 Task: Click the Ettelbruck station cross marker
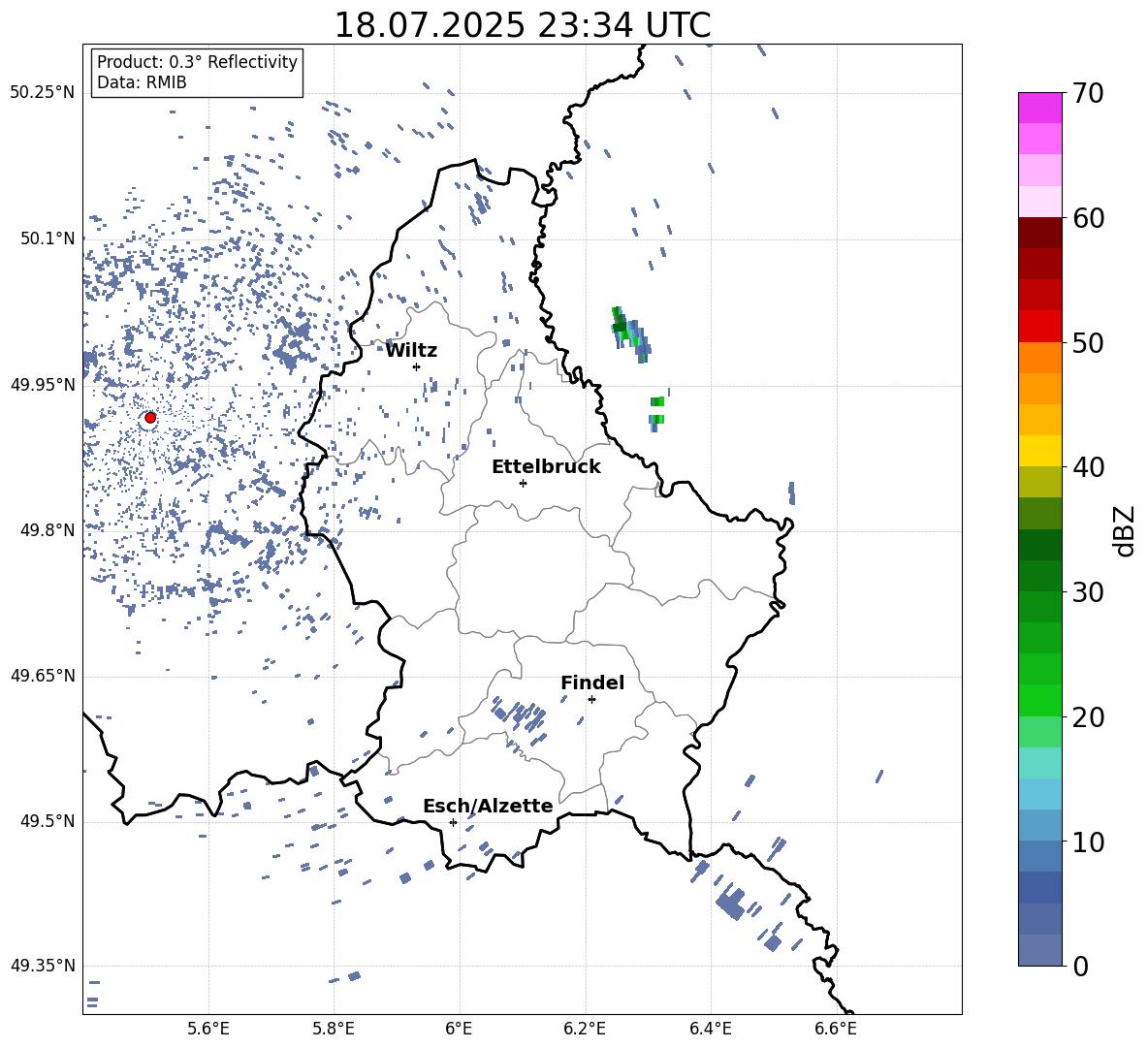[523, 483]
